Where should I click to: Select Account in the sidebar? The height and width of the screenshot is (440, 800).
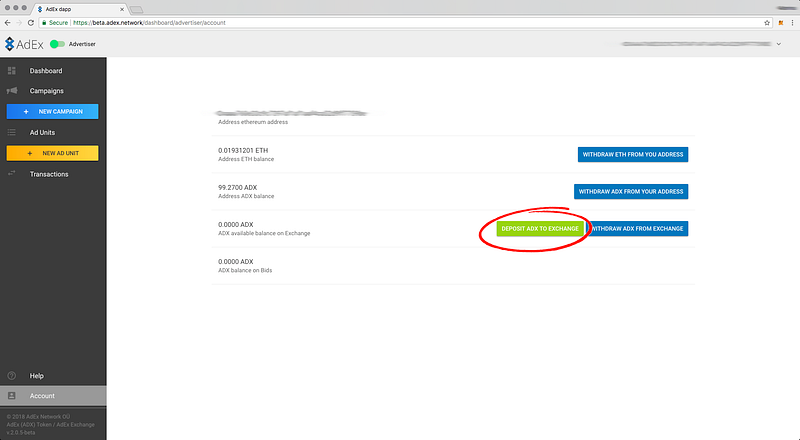[53, 396]
